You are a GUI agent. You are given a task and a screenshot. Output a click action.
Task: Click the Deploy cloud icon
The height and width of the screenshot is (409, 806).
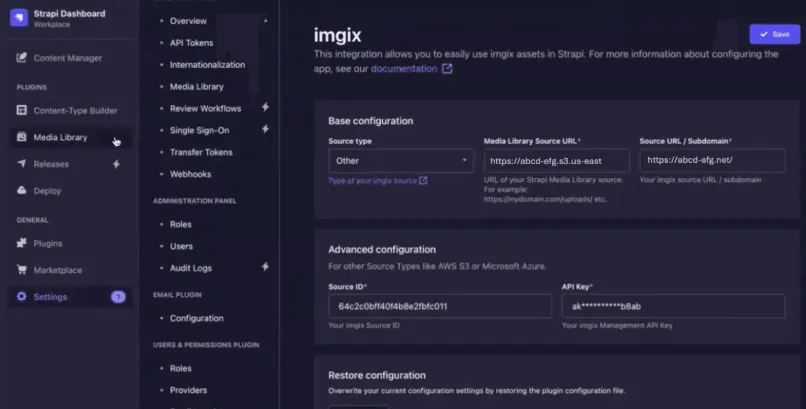pyautogui.click(x=22, y=190)
